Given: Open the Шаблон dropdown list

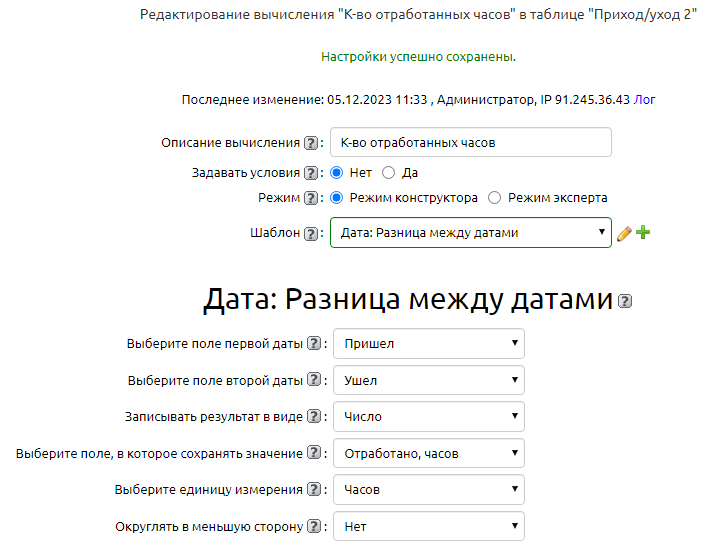Looking at the screenshot, I should click(x=470, y=233).
